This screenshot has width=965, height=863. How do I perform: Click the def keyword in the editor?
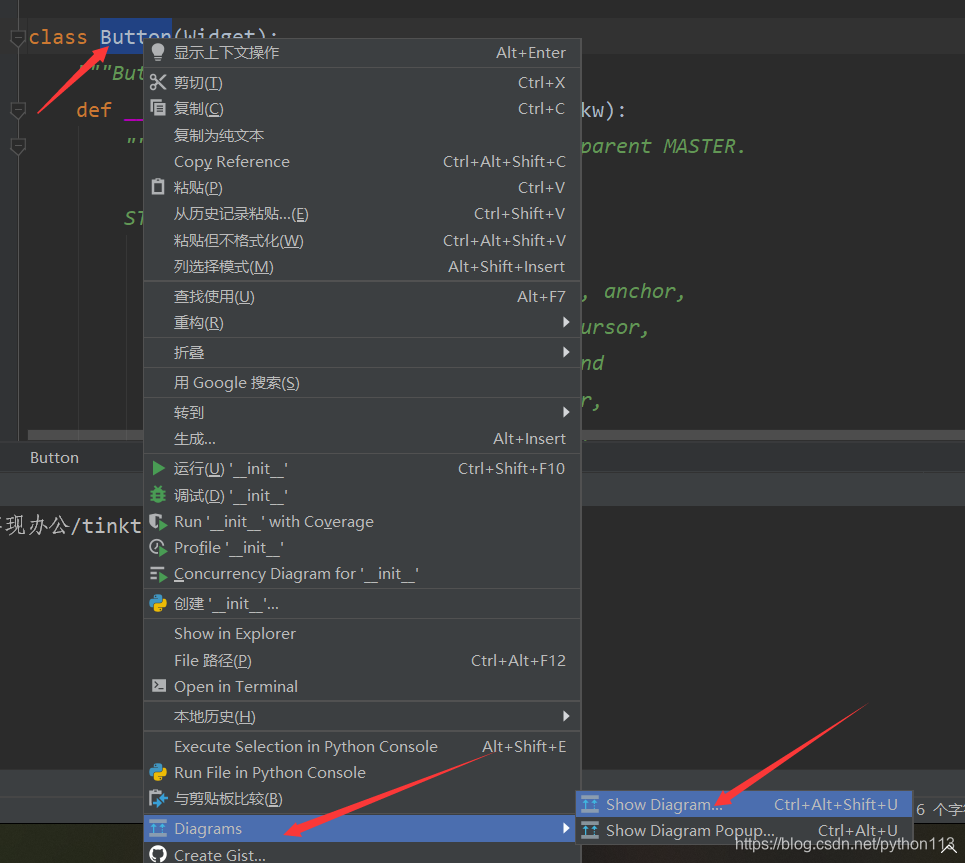(x=94, y=110)
